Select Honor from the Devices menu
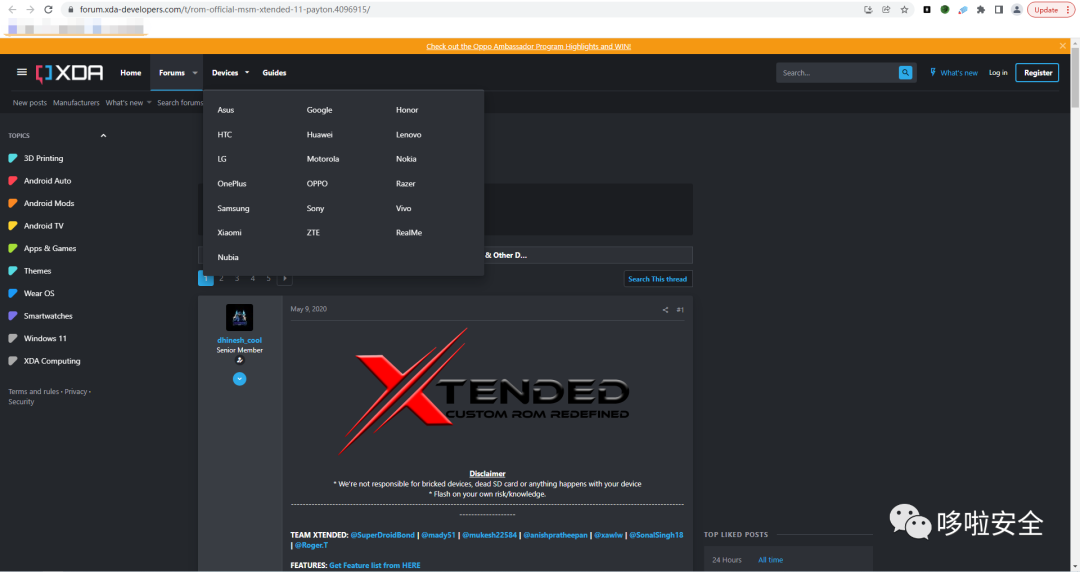This screenshot has height=572, width=1080. pyautogui.click(x=407, y=110)
